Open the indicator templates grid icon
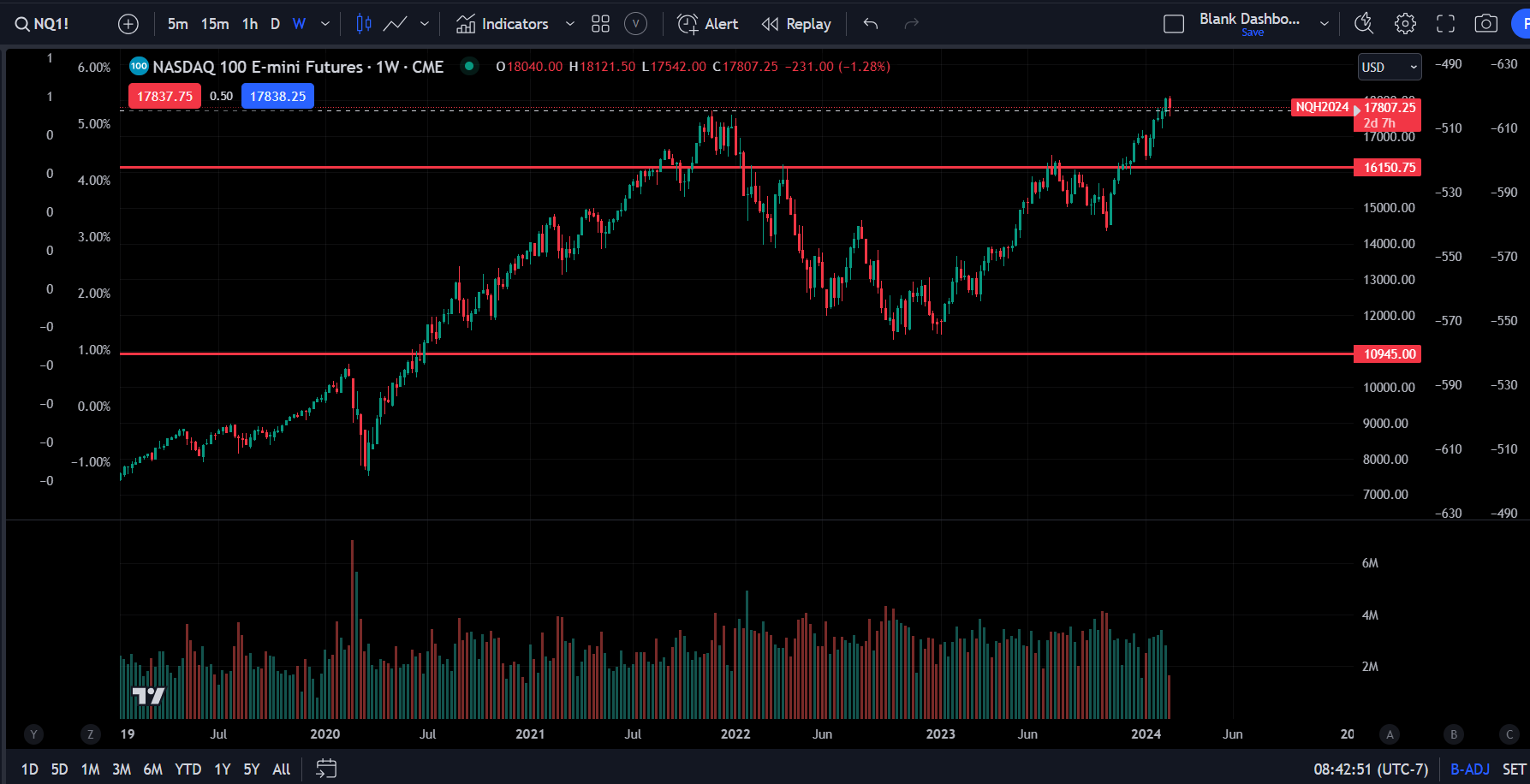The width and height of the screenshot is (1530, 784). click(x=601, y=24)
